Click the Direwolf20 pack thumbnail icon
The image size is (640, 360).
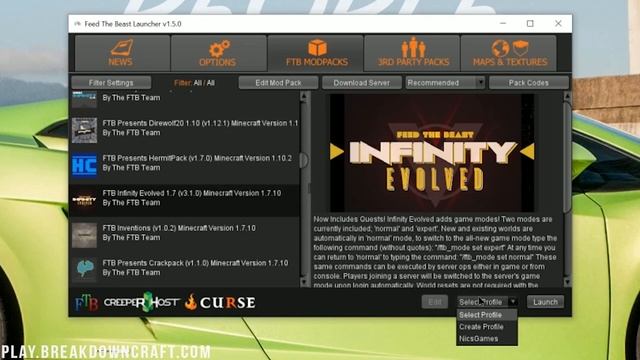[84, 130]
